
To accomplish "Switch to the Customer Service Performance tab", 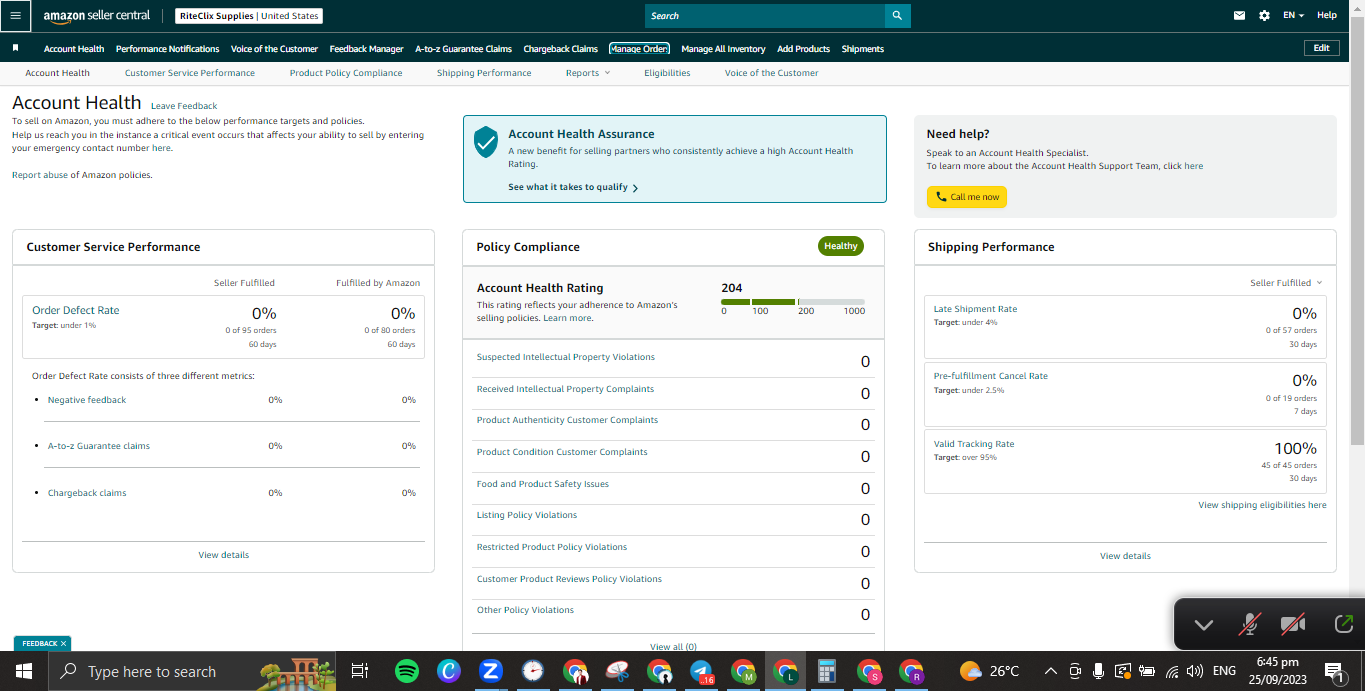I will [x=190, y=73].
